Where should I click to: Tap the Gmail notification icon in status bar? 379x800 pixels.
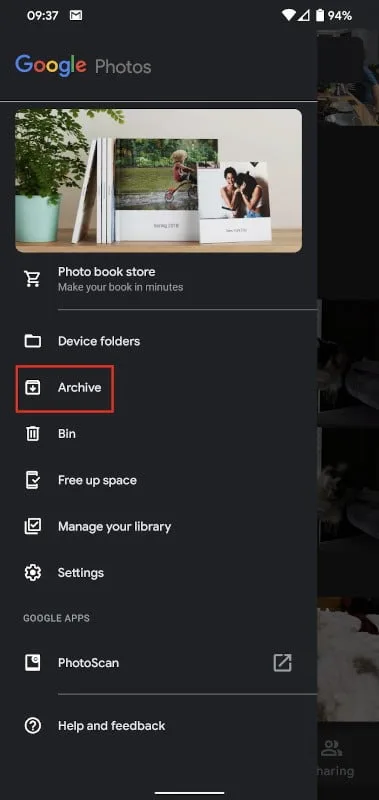pyautogui.click(x=76, y=16)
